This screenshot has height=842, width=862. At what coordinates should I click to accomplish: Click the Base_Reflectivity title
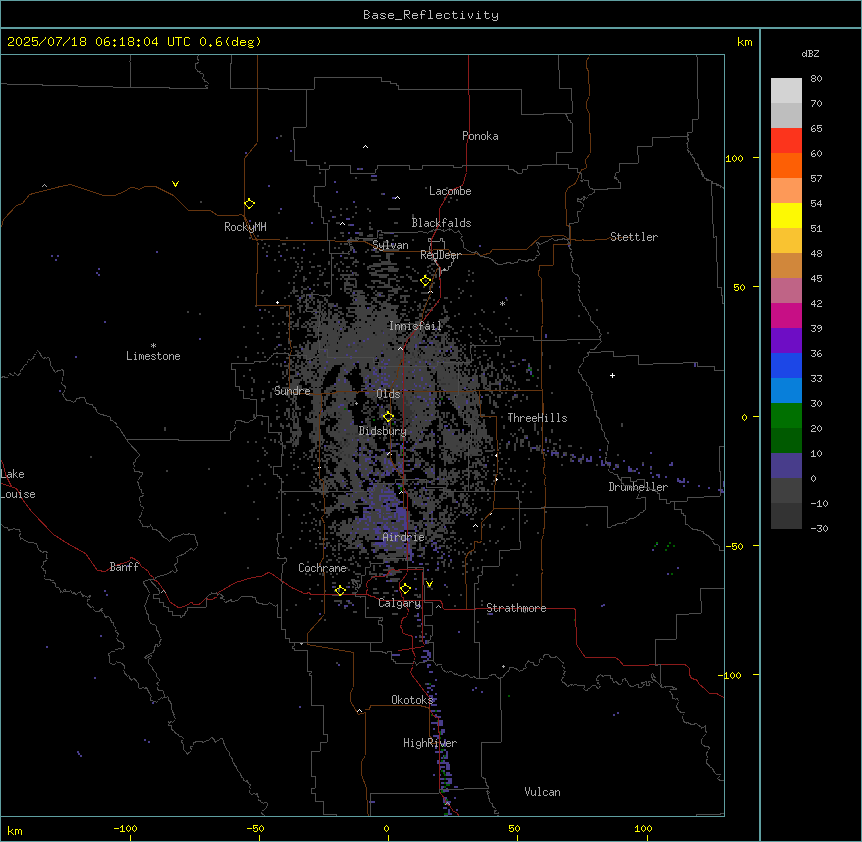tap(431, 15)
